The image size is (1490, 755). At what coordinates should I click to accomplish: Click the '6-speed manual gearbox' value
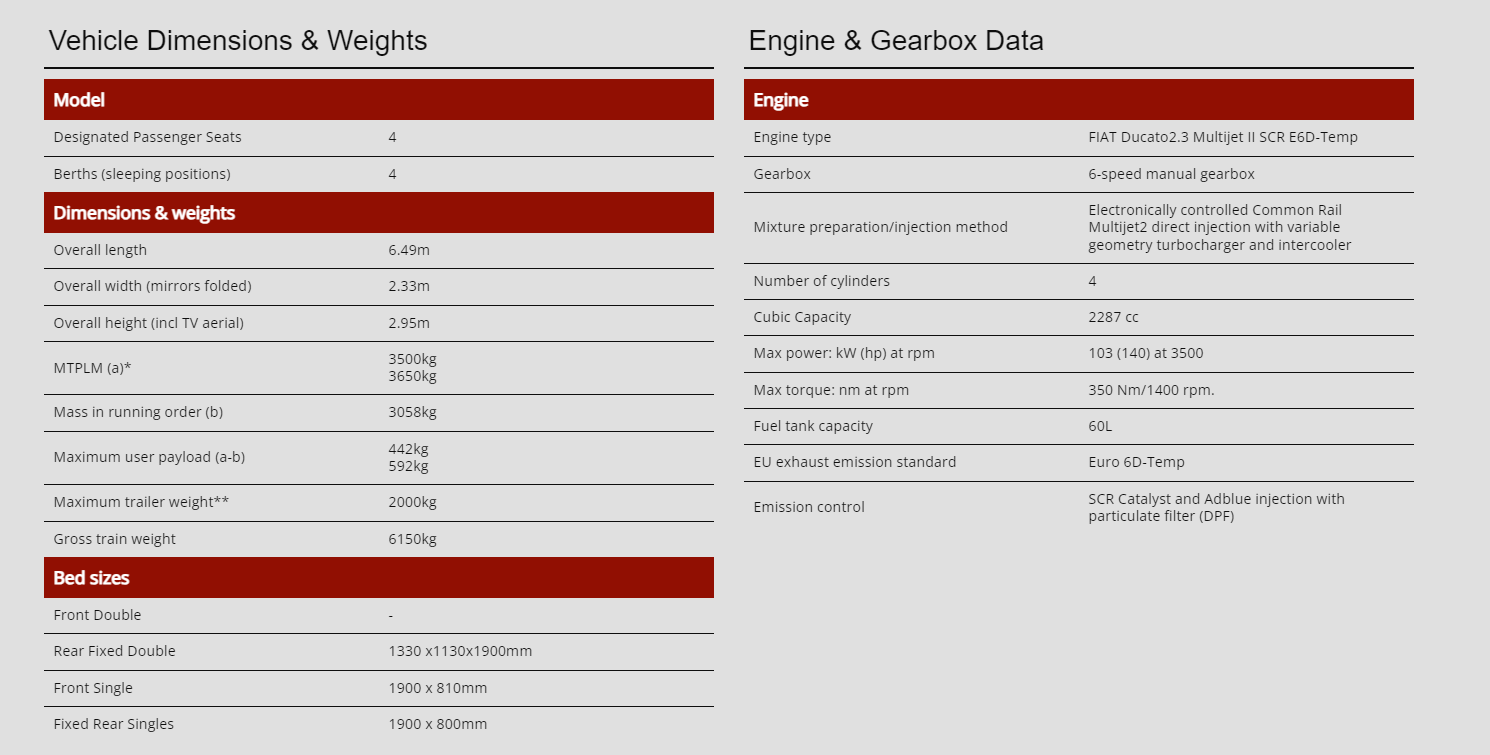(x=1171, y=174)
